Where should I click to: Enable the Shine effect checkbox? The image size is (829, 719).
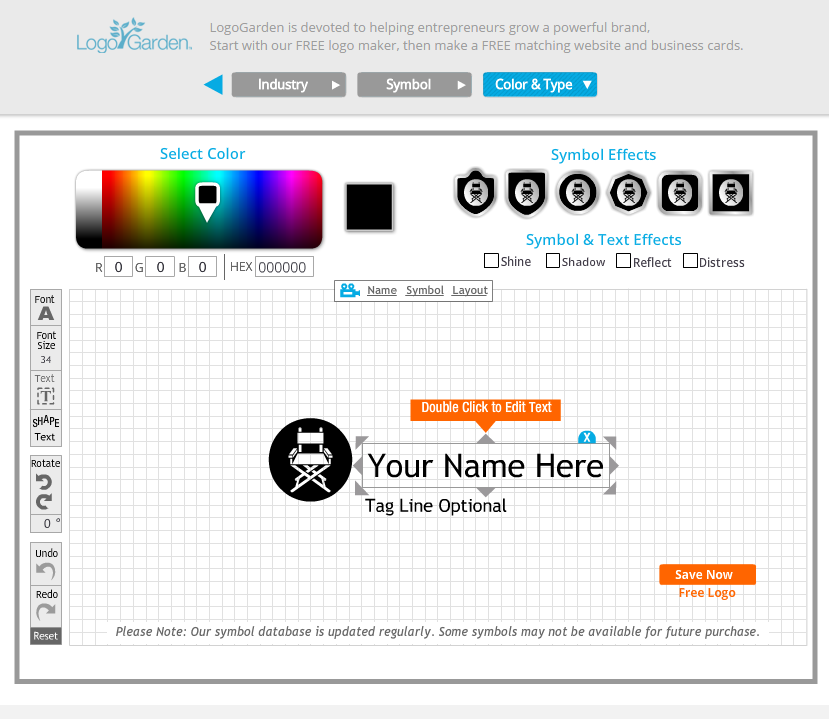[492, 261]
